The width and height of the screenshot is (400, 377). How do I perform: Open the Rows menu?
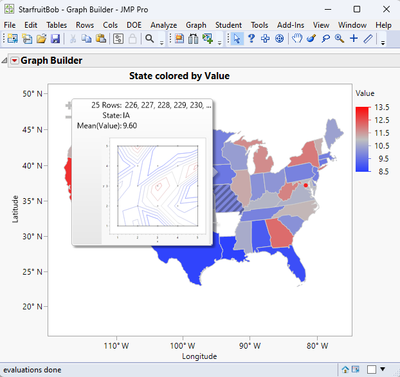(85, 25)
